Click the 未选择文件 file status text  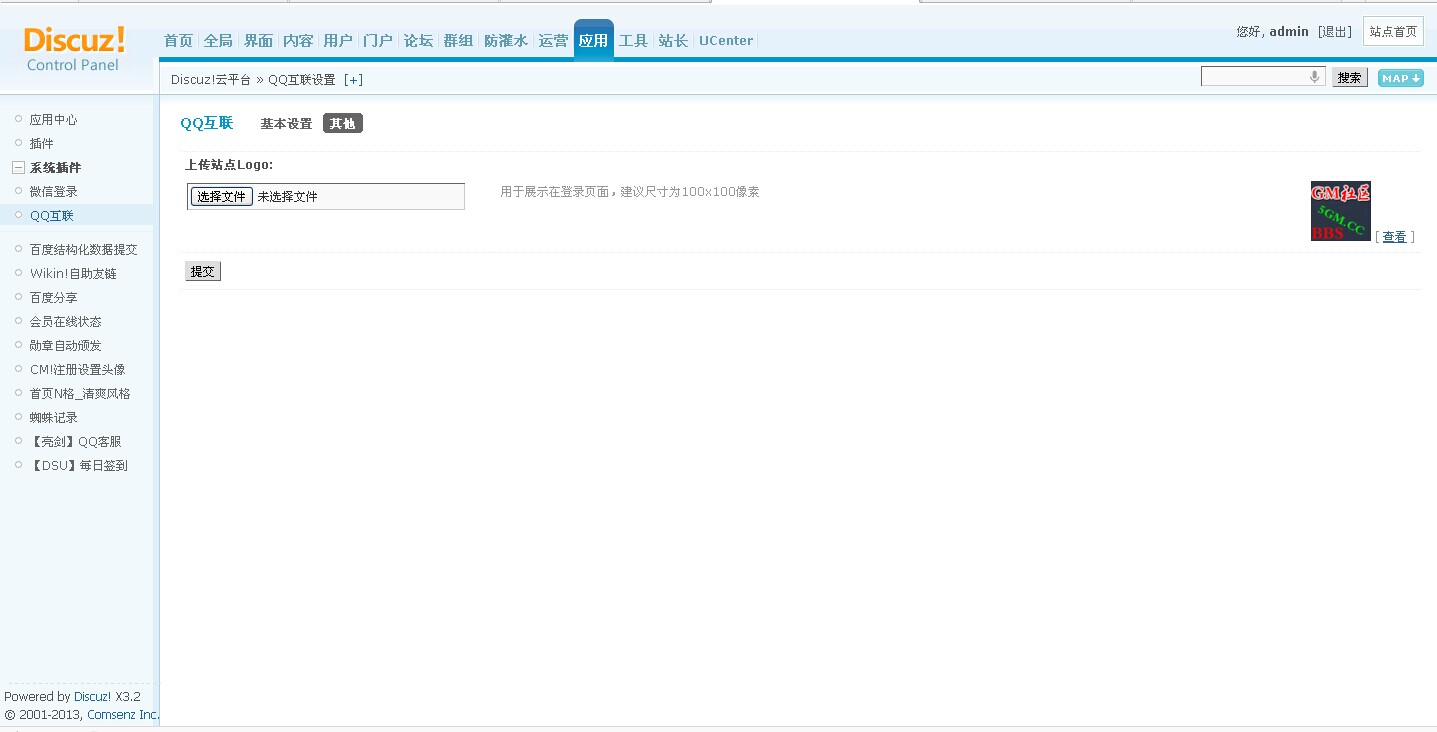pyautogui.click(x=287, y=197)
